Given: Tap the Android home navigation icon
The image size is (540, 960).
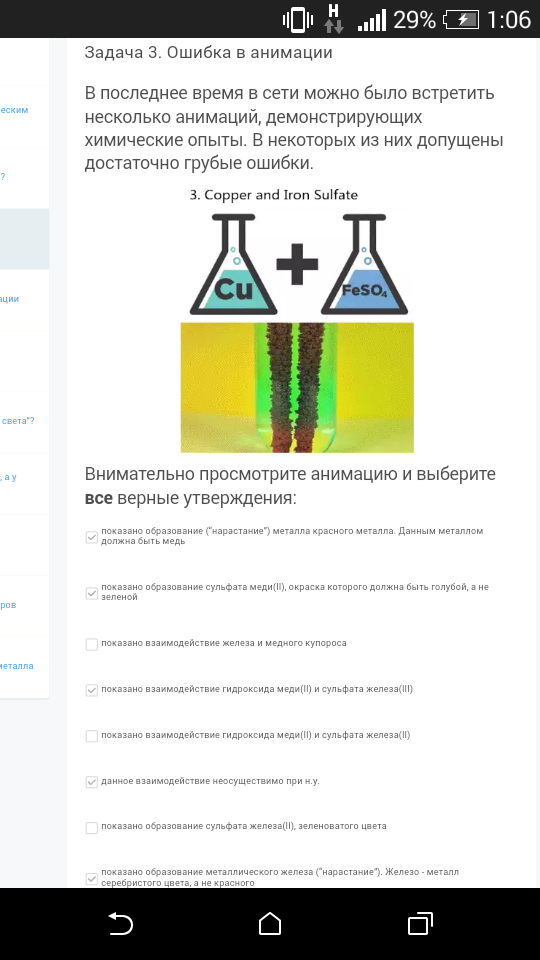Looking at the screenshot, I should 270,923.
